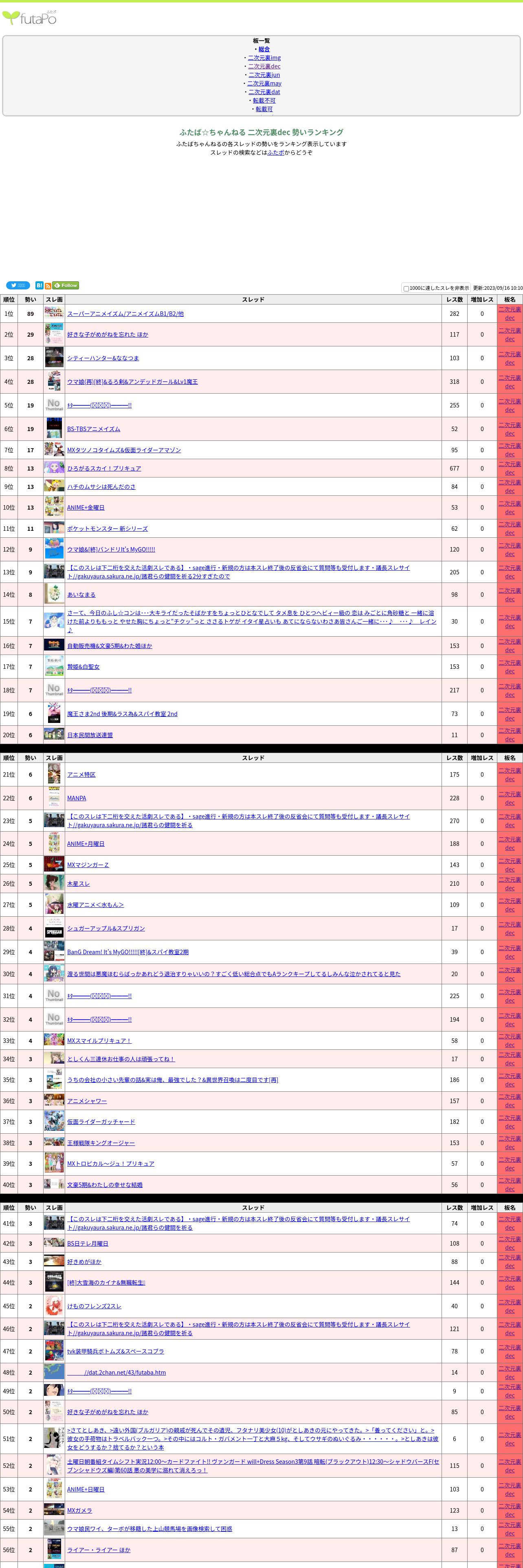Follow the ふたポ search link
Viewport: 523px width, 1568px height.
276,153
